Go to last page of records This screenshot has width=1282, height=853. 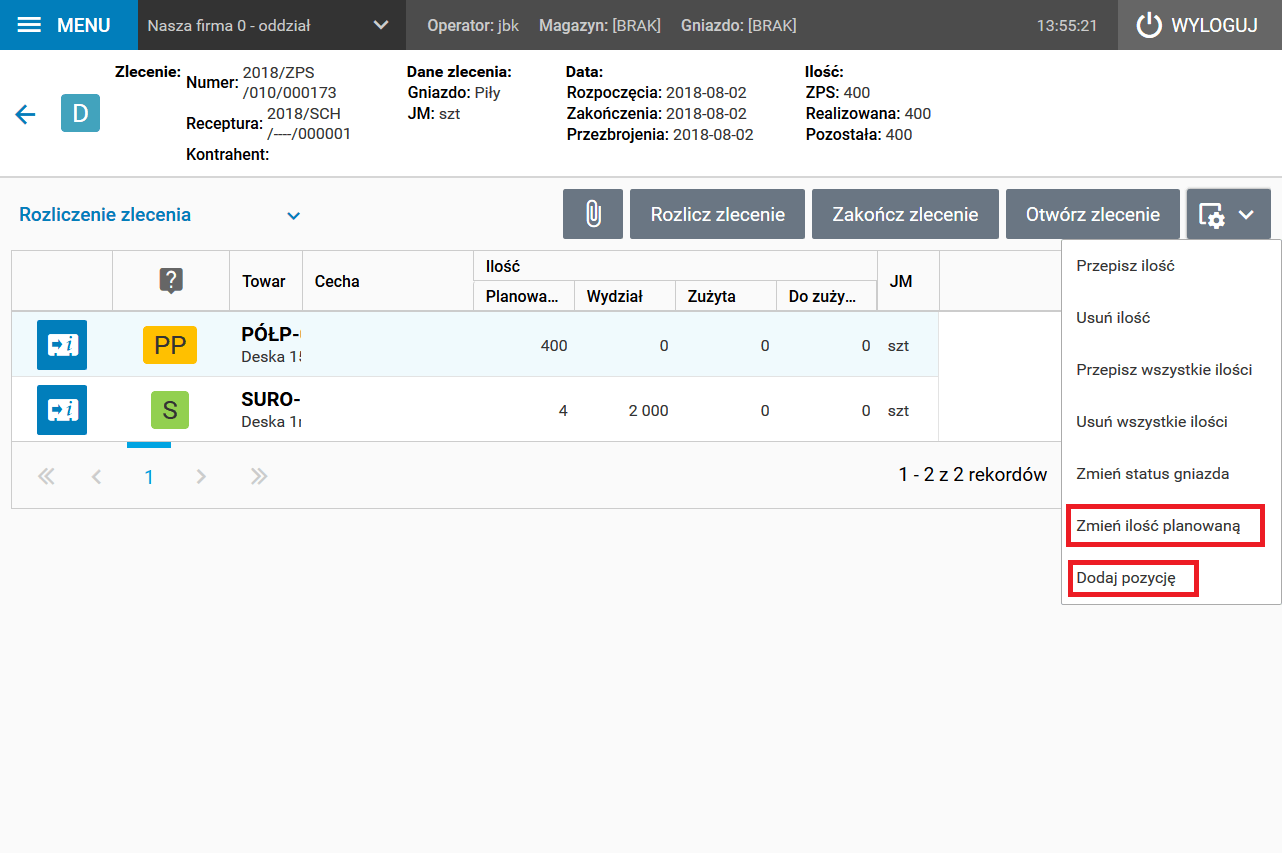[x=259, y=476]
